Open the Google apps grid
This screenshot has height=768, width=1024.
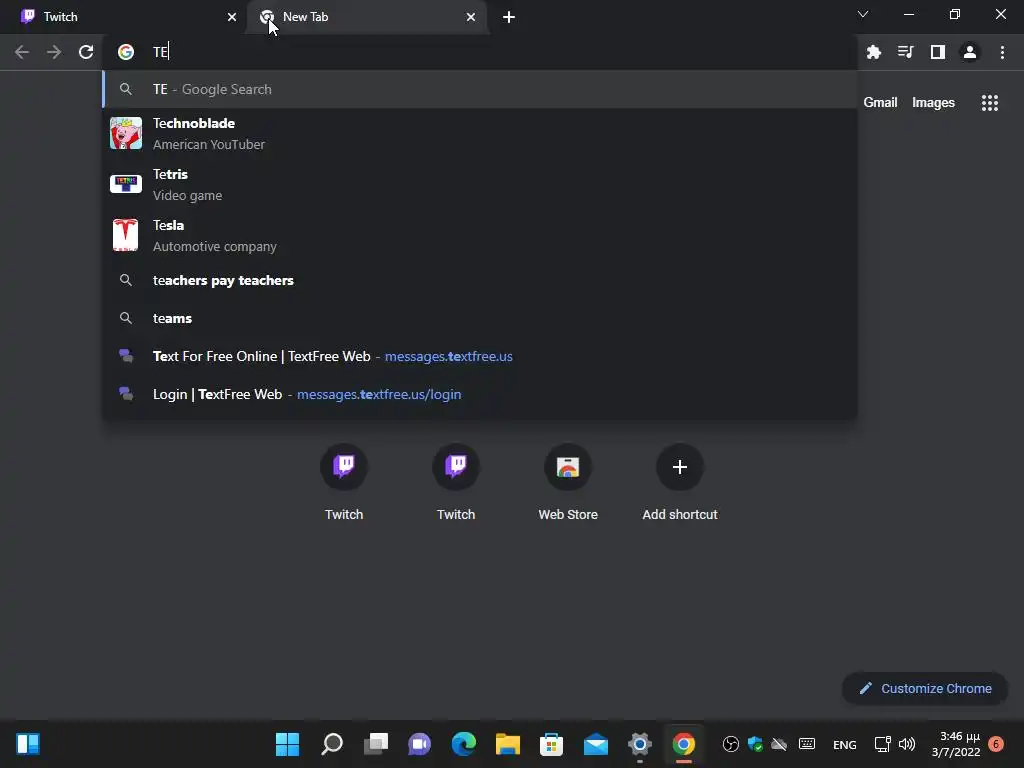click(990, 103)
